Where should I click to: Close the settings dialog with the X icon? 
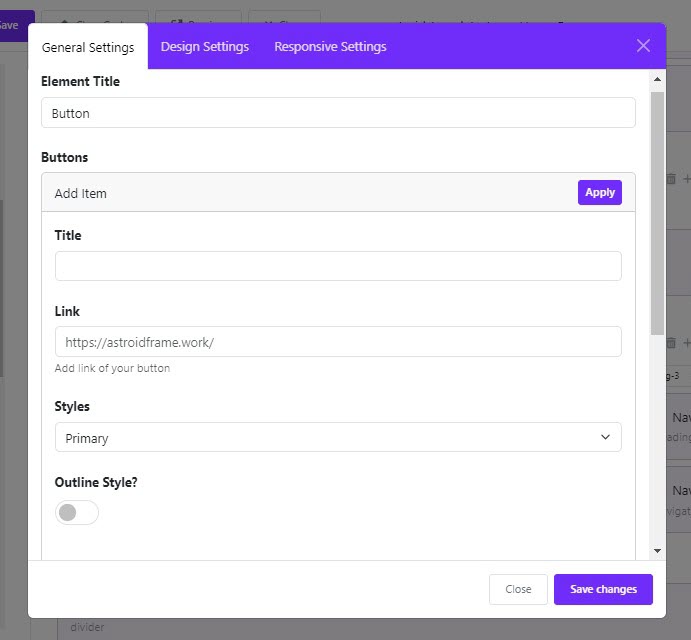[x=643, y=45]
